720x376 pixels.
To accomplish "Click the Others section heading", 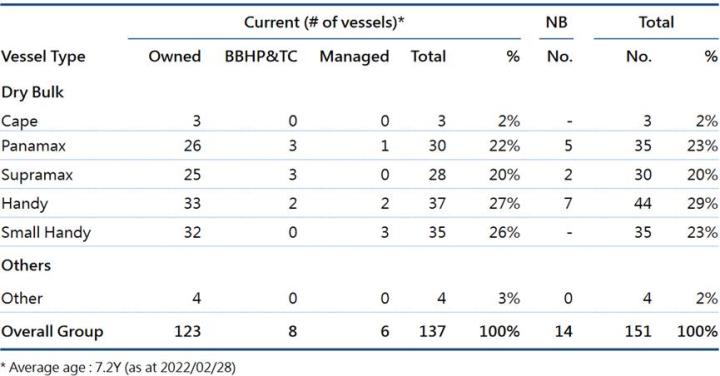I will click(x=26, y=265).
